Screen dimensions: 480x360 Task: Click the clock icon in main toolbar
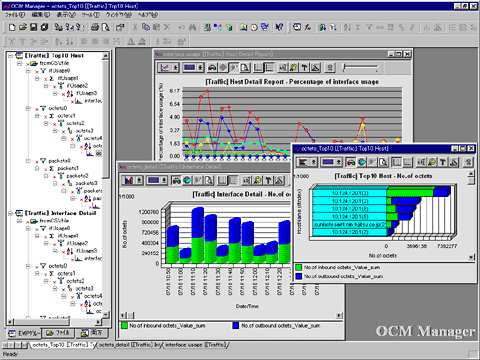pyautogui.click(x=254, y=27)
